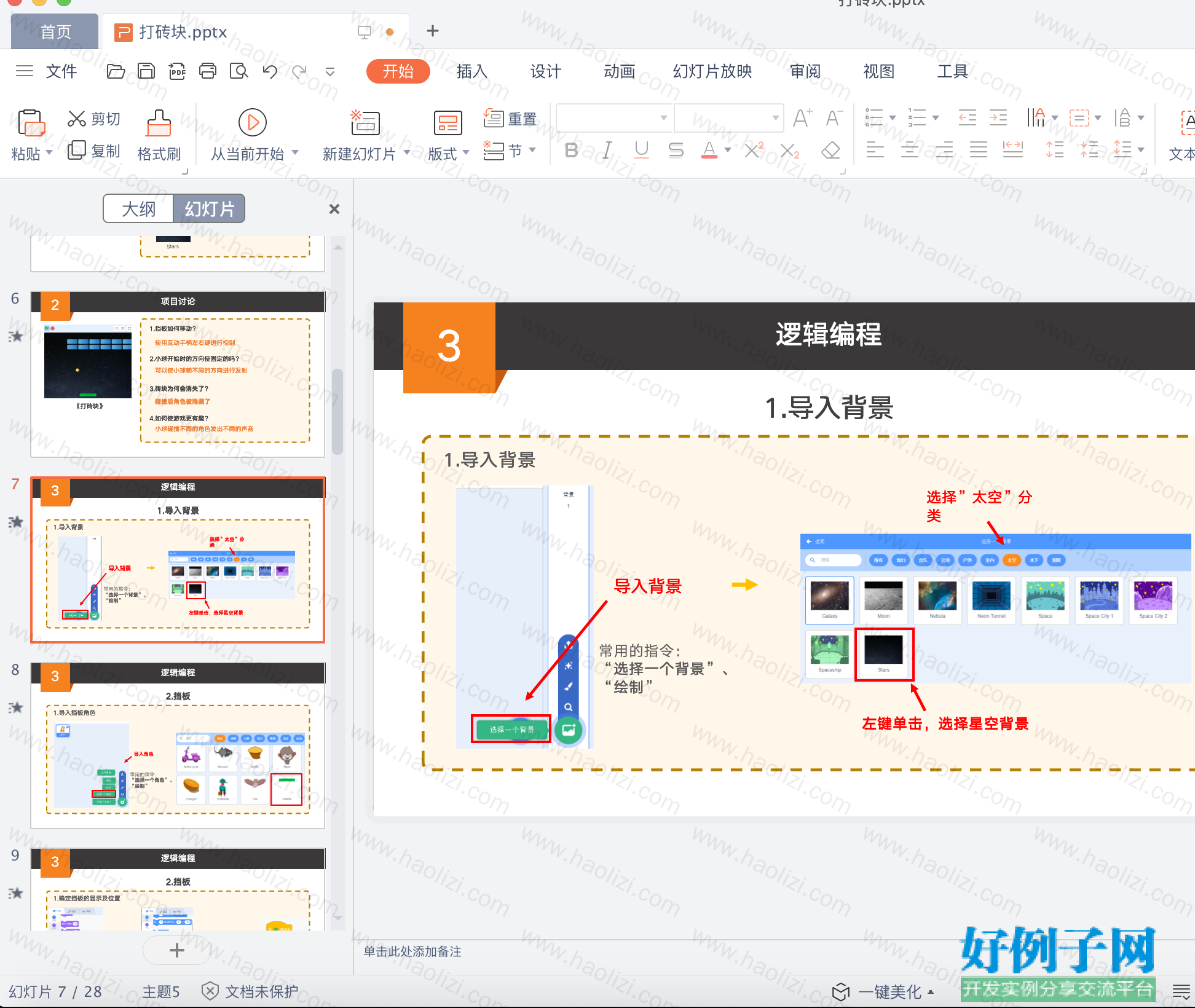The width and height of the screenshot is (1195, 1008).
Task: Open the font color A swatch
Action: (x=709, y=151)
